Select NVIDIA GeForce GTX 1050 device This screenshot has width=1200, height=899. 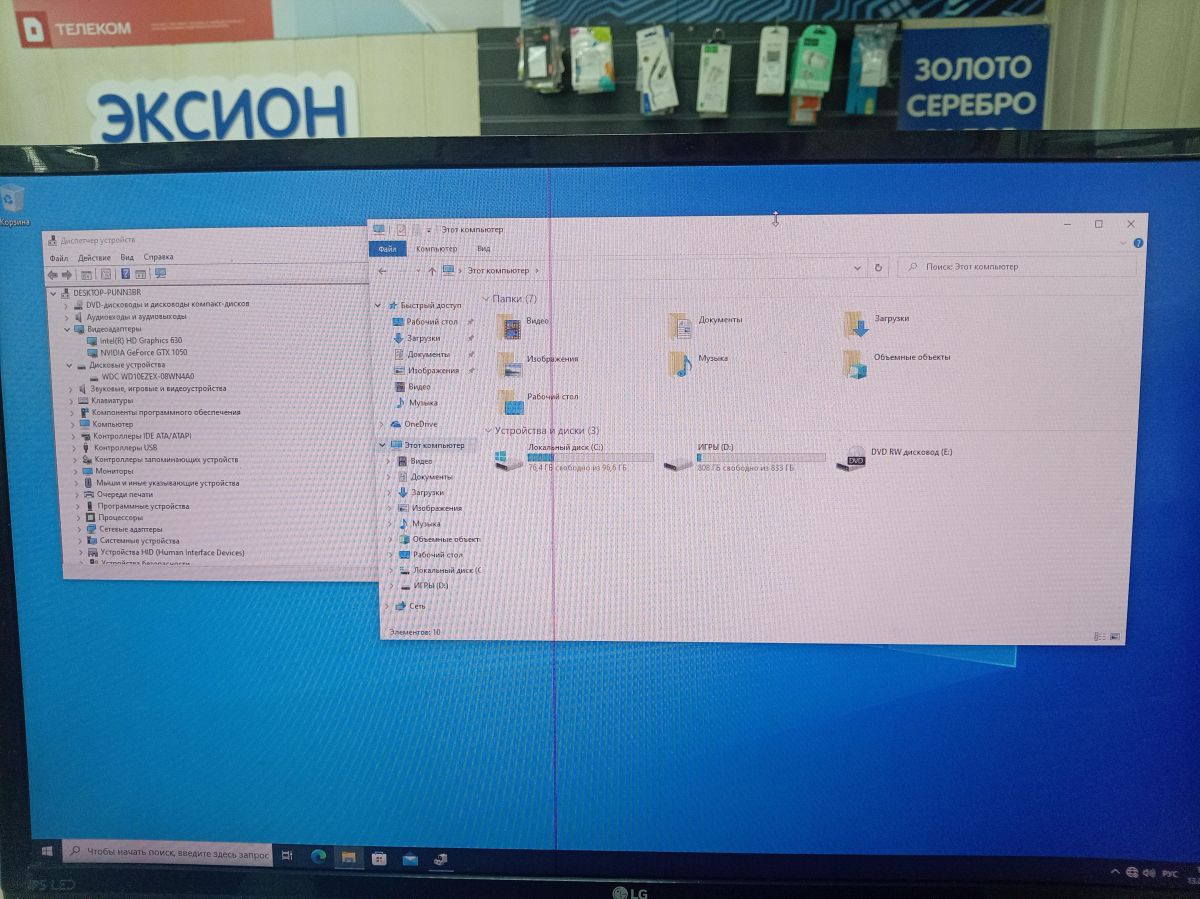[x=143, y=352]
